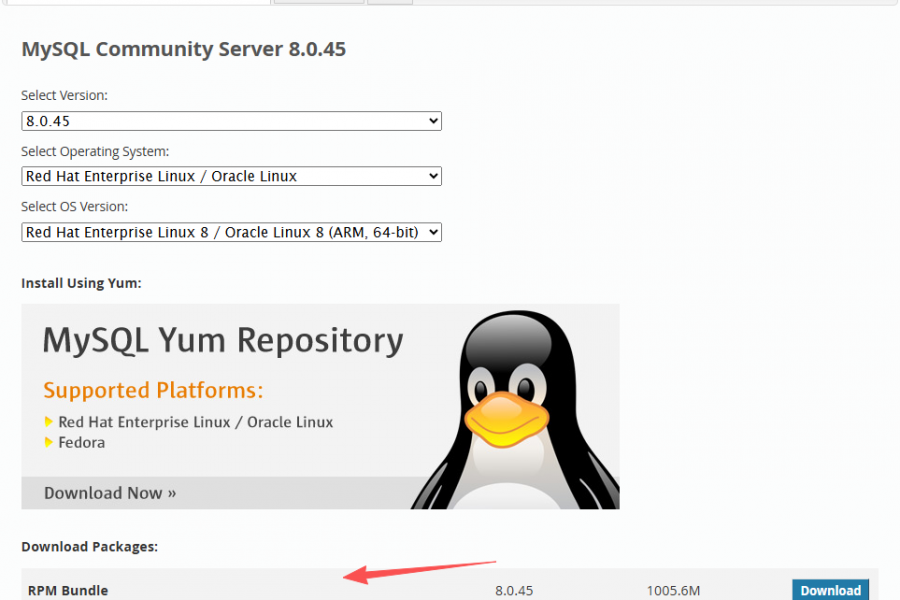
Task: Expand the Select Operating System dropdown
Action: pyautogui.click(x=230, y=176)
